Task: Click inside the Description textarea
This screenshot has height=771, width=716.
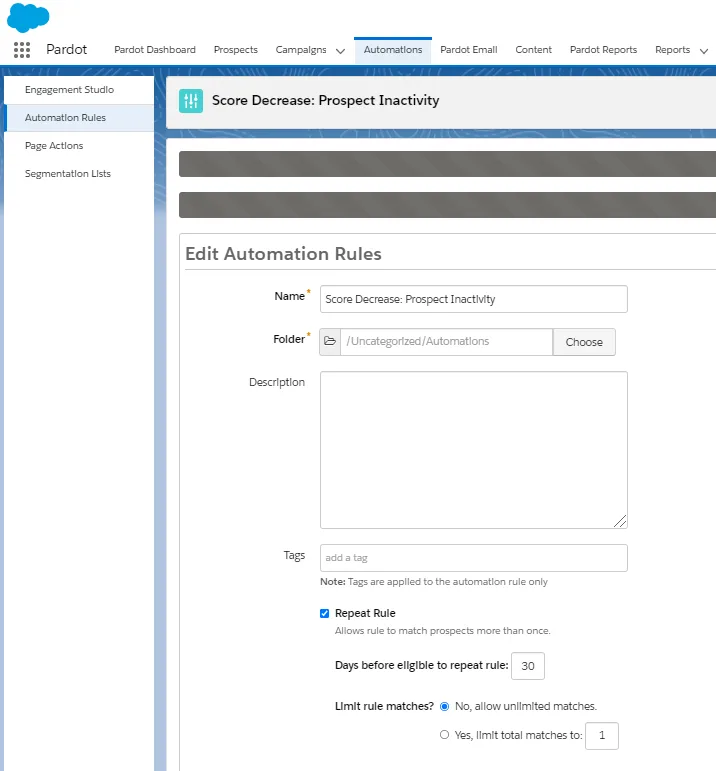Action: tap(474, 450)
